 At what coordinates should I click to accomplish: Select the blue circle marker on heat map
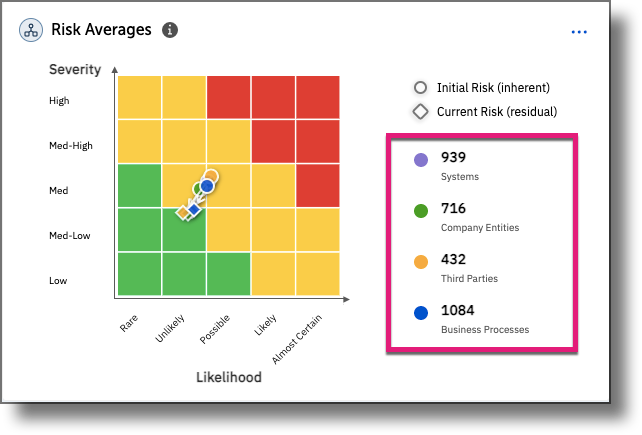(x=207, y=186)
